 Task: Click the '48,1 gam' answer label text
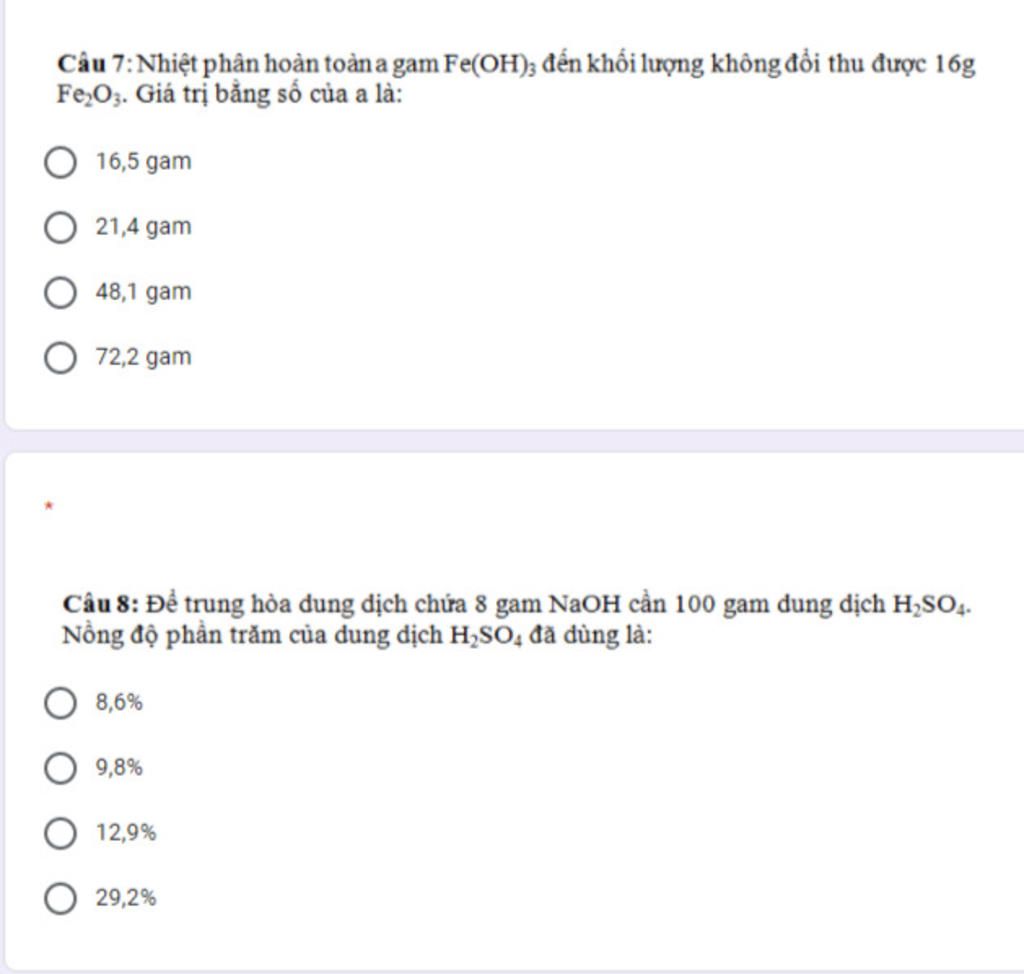tap(144, 291)
